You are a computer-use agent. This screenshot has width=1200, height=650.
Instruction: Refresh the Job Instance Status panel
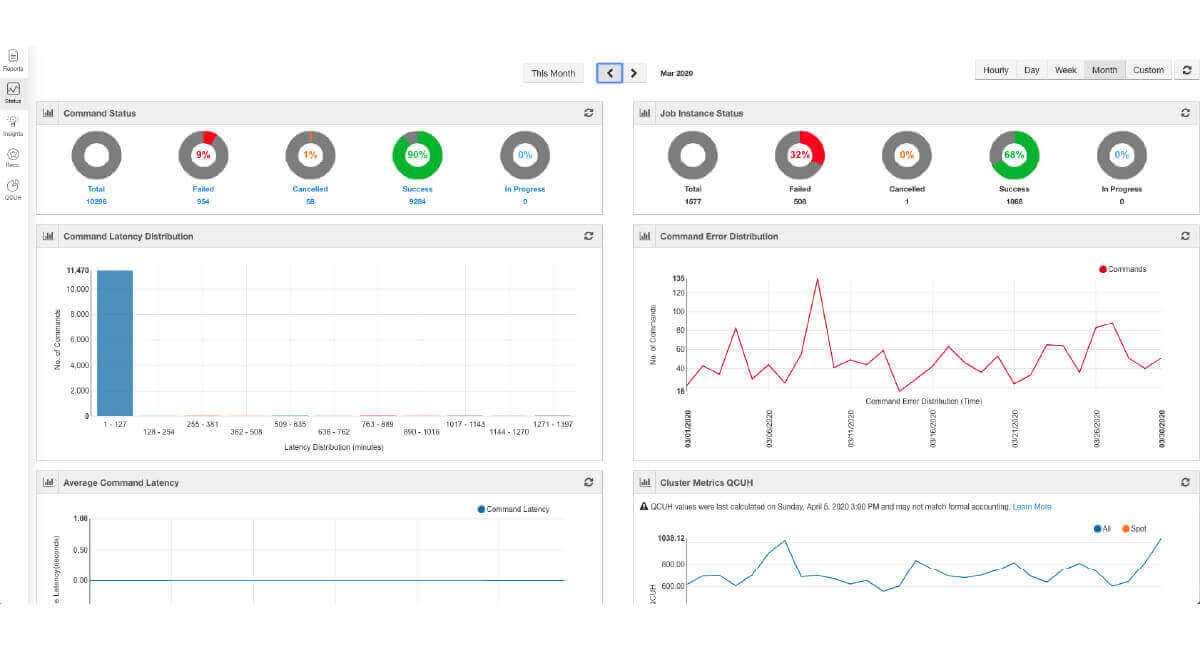[1185, 113]
